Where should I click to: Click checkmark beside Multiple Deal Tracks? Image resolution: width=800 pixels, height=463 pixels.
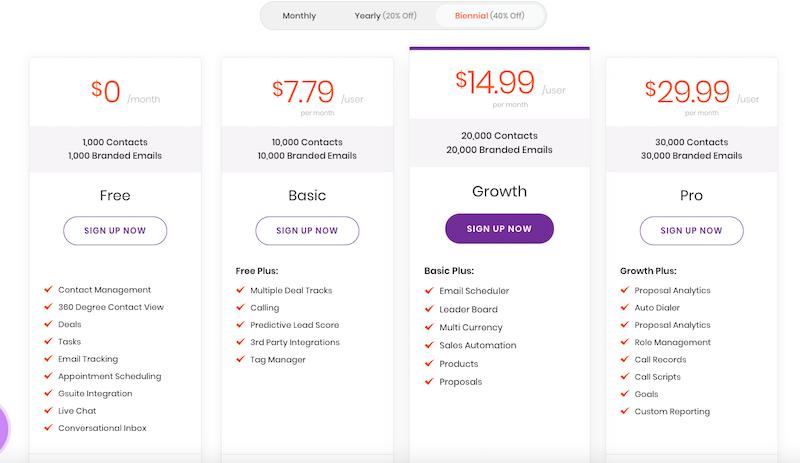240,290
